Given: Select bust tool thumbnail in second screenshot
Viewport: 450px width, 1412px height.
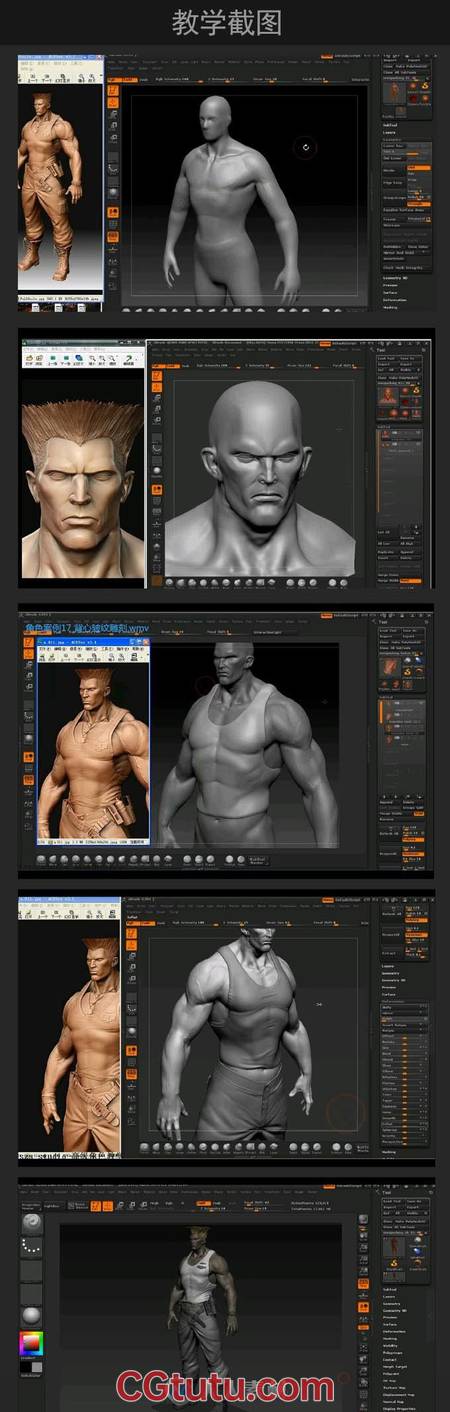Looking at the screenshot, I should 388,396.
